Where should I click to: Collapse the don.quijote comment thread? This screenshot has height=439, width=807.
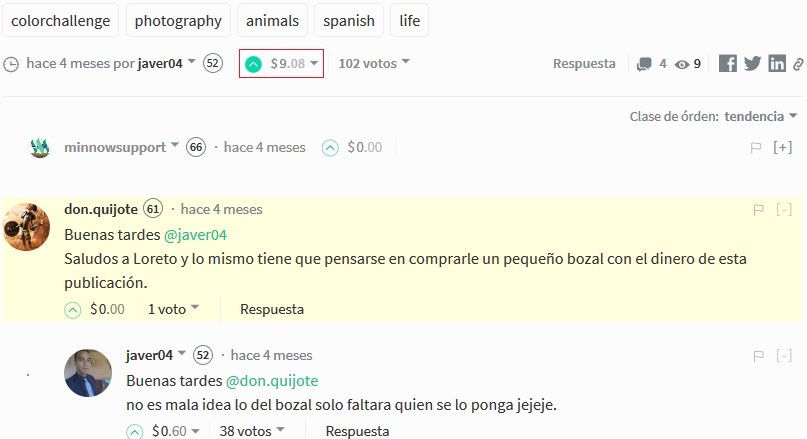click(783, 209)
